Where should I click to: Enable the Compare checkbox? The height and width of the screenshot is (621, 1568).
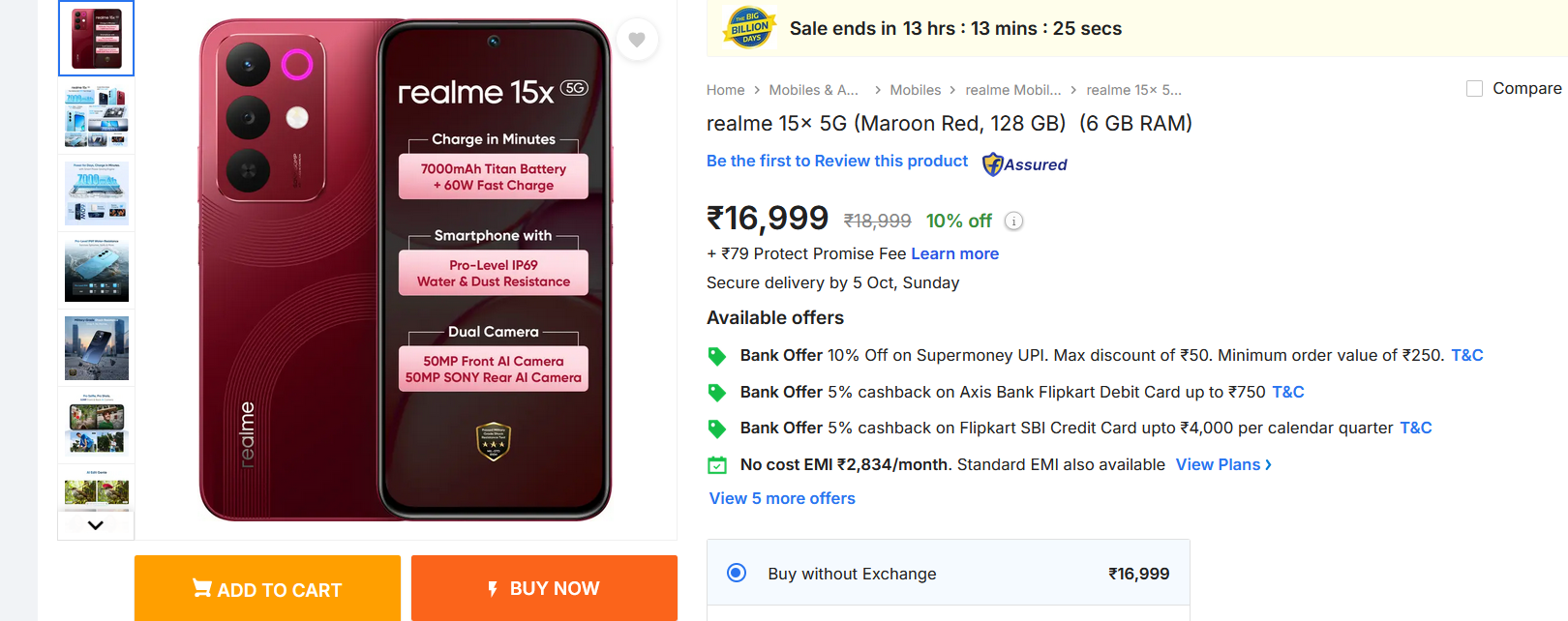pos(1474,87)
